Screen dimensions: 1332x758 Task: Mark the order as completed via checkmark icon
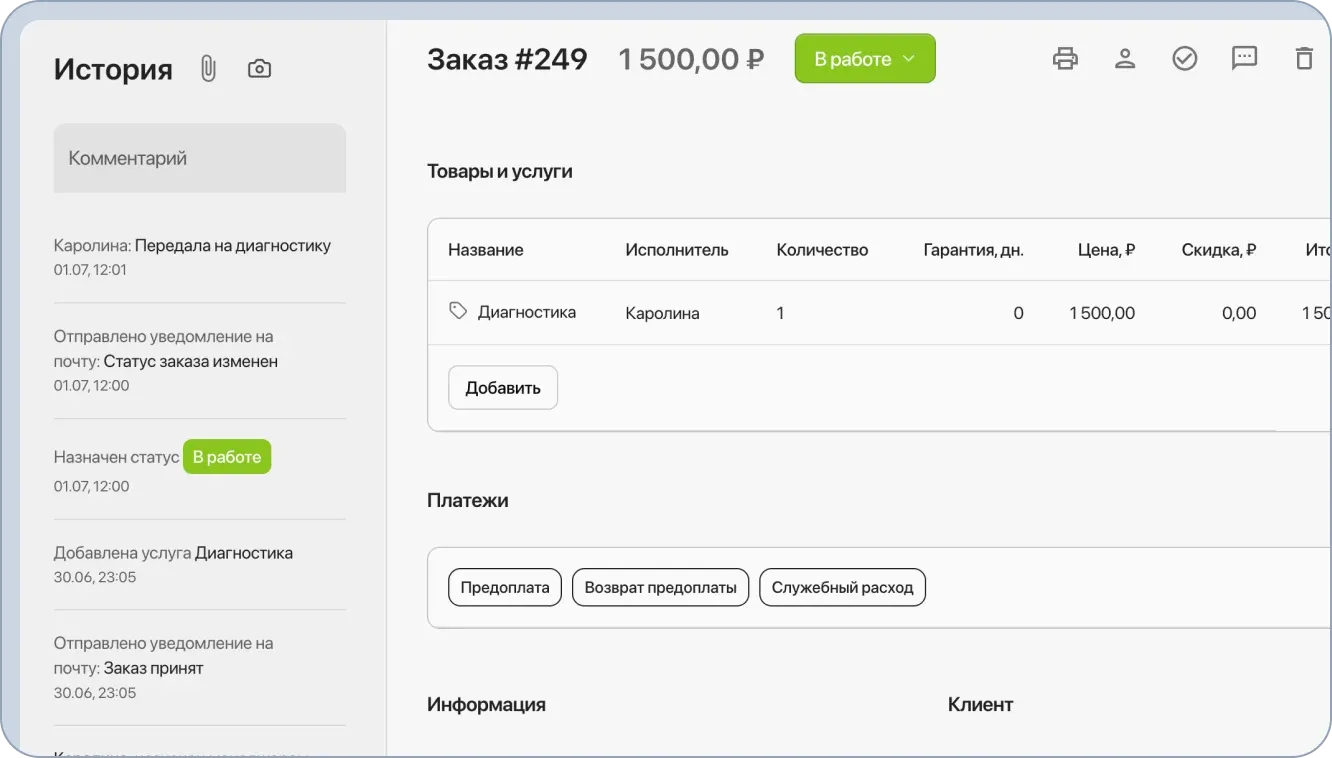point(1185,58)
